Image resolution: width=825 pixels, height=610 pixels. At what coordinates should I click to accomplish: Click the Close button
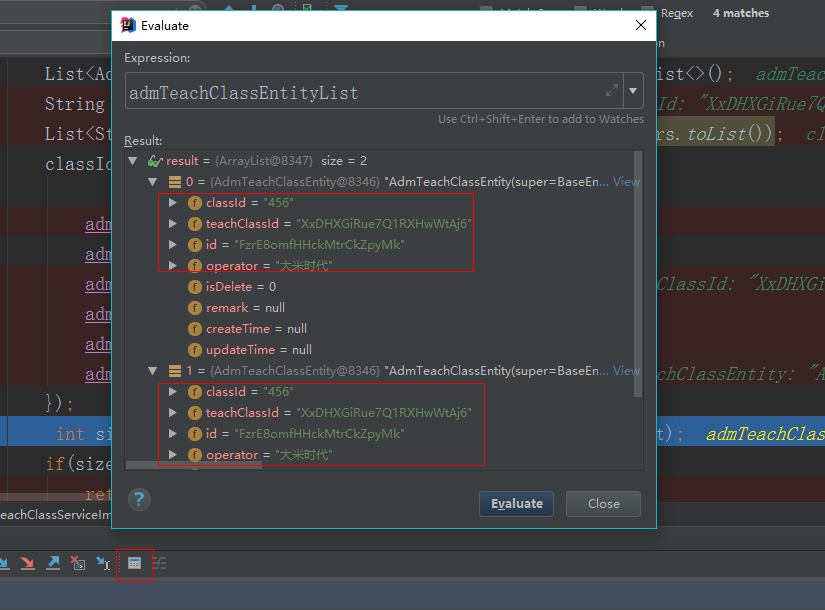pyautogui.click(x=603, y=504)
